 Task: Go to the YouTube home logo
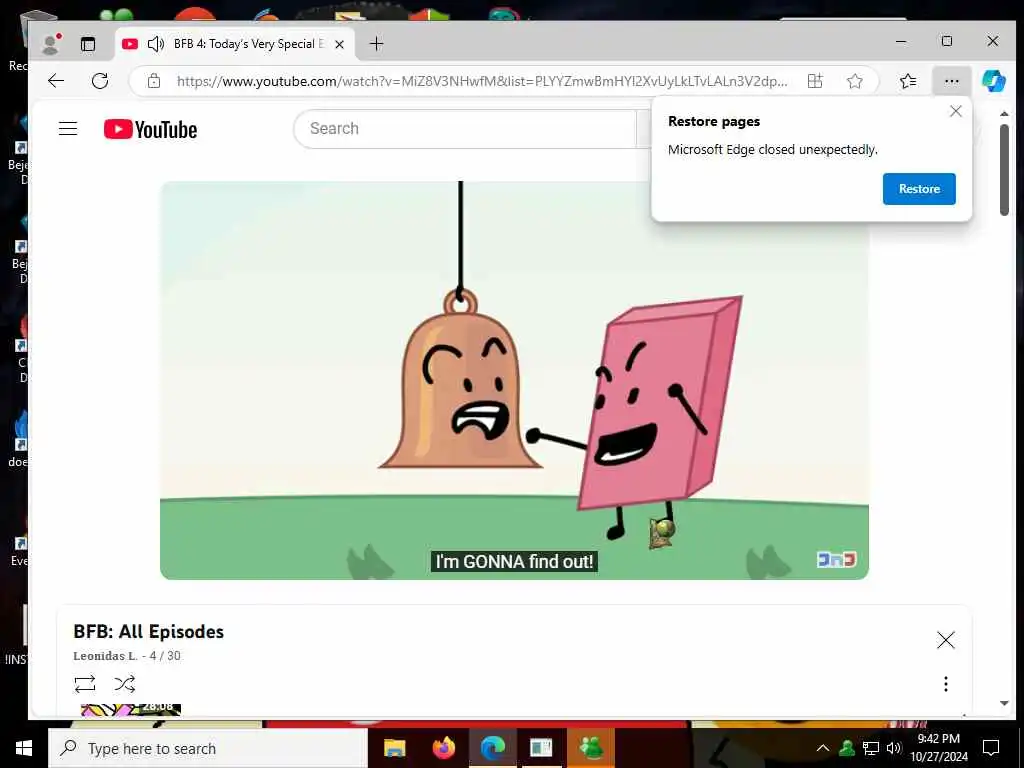(x=150, y=129)
